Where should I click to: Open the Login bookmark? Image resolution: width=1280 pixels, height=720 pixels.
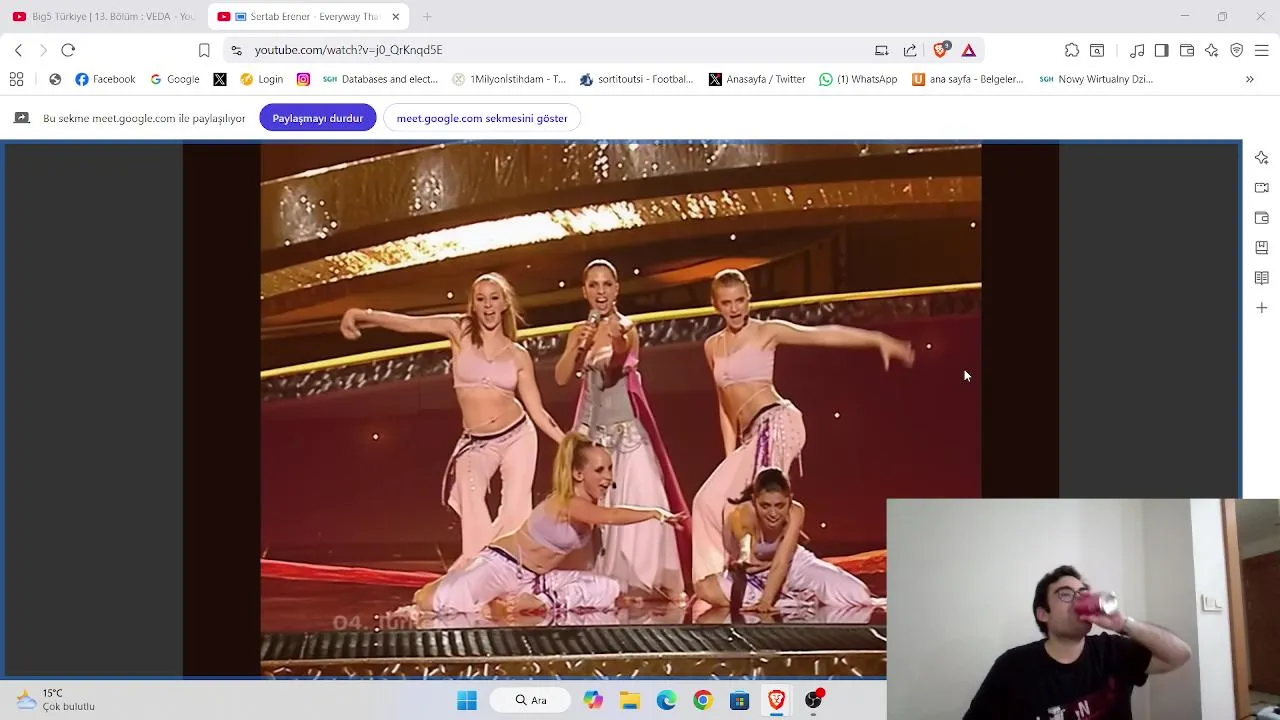261,79
